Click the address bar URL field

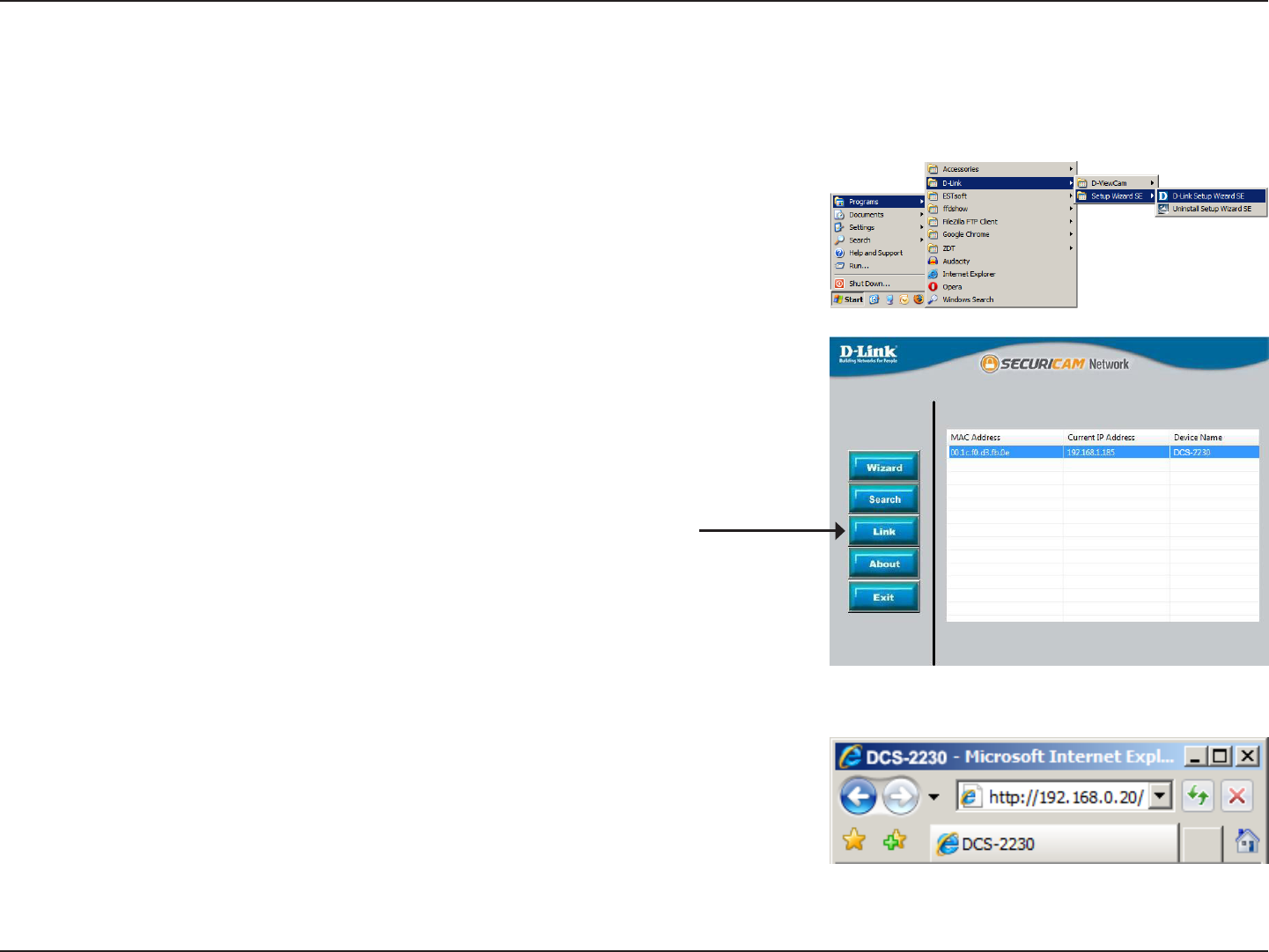(1065, 796)
